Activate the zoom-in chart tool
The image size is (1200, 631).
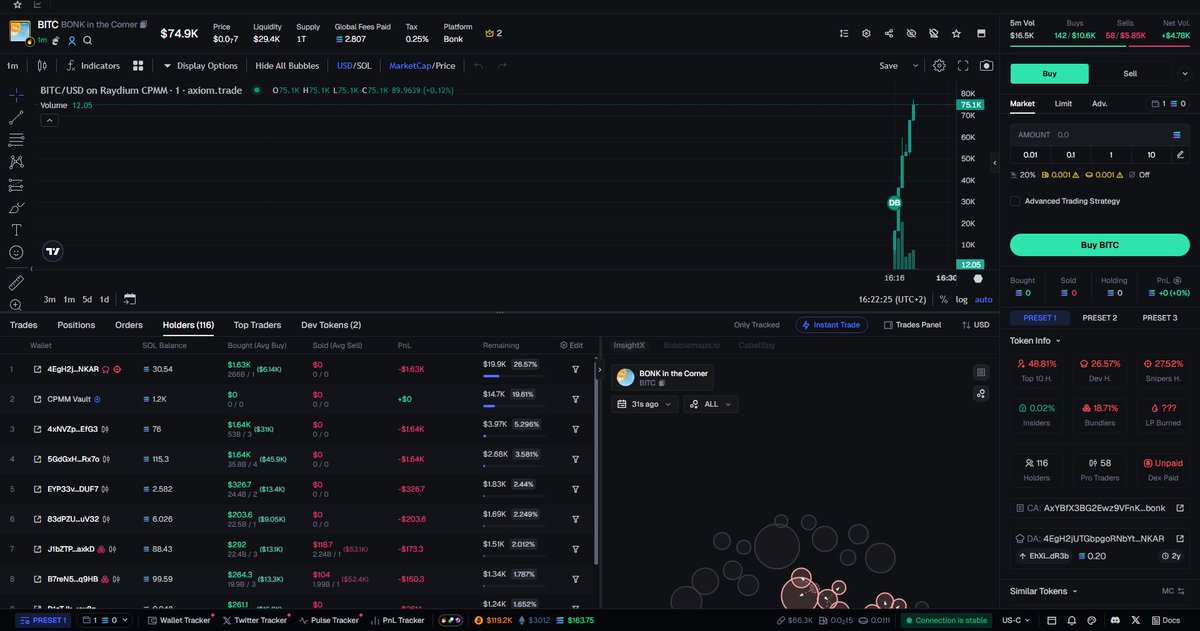coord(16,305)
